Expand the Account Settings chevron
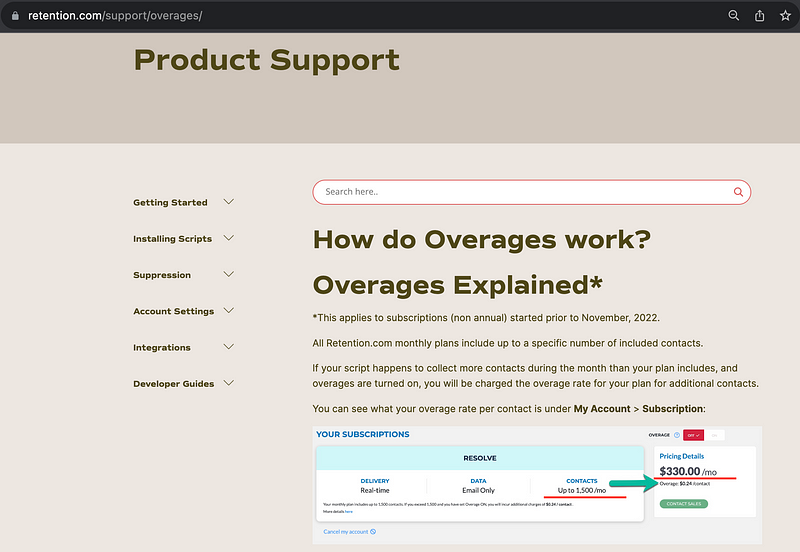 point(229,311)
